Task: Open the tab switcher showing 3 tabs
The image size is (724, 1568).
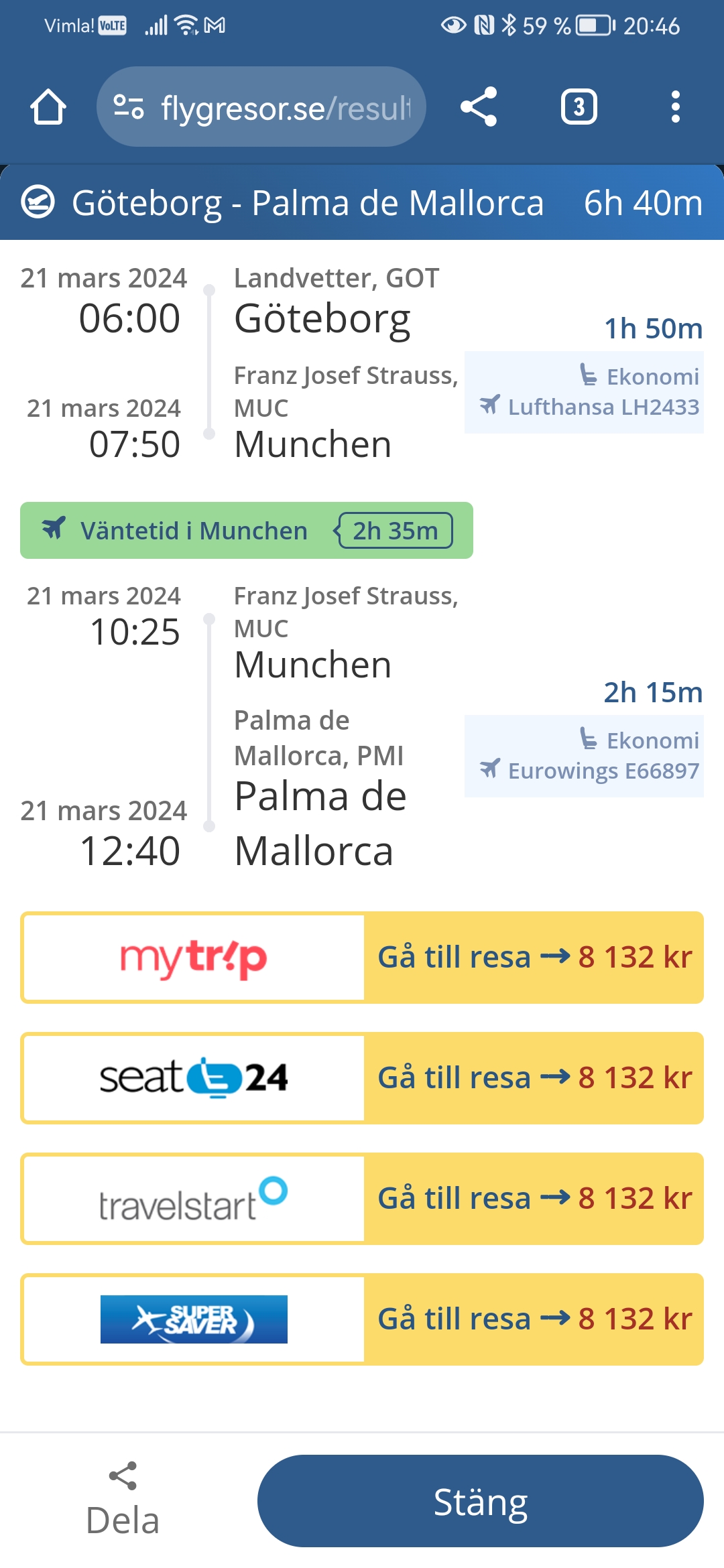Action: (579, 107)
